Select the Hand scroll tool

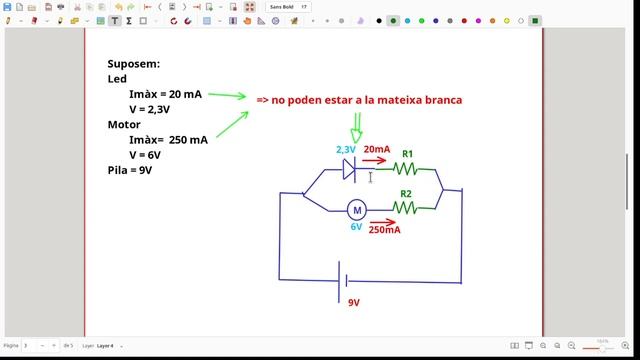(247, 21)
